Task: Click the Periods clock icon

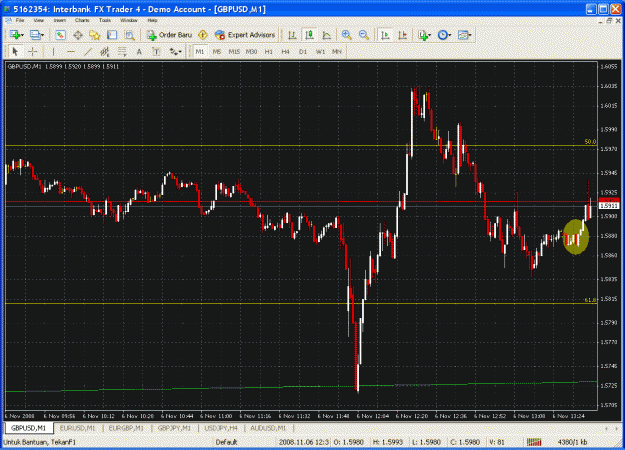Action: coord(442,35)
